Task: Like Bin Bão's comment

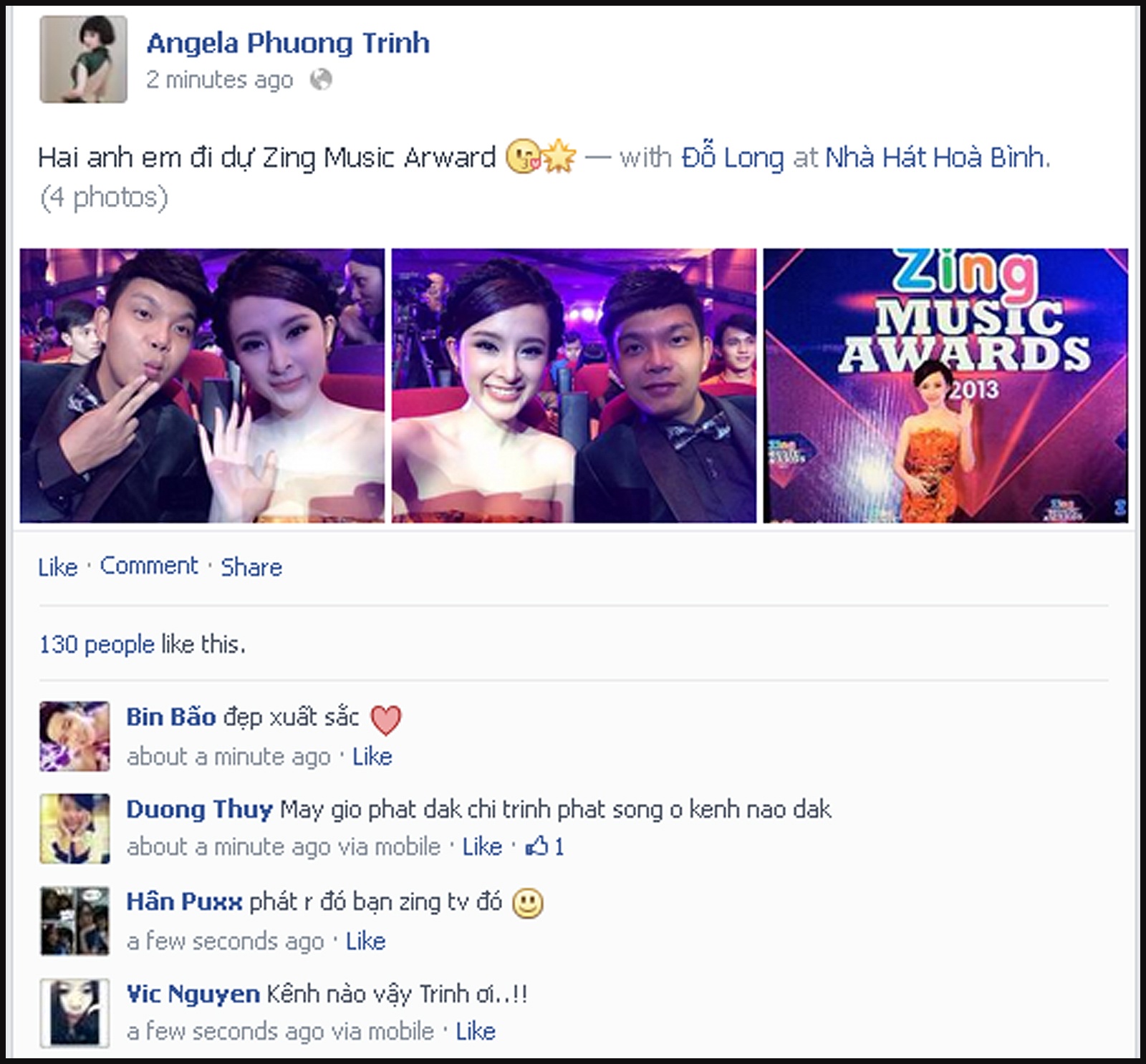Action: (x=372, y=757)
